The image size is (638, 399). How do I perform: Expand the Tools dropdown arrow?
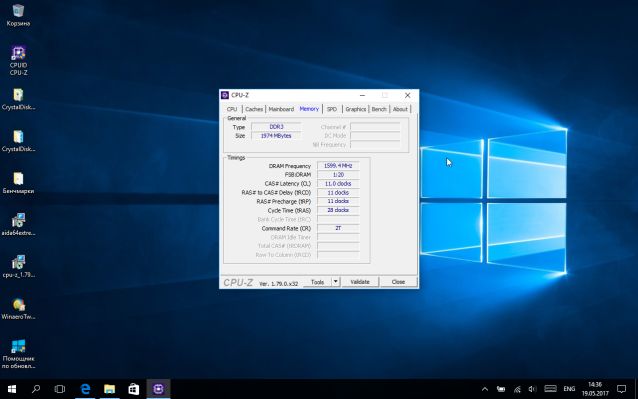(336, 282)
